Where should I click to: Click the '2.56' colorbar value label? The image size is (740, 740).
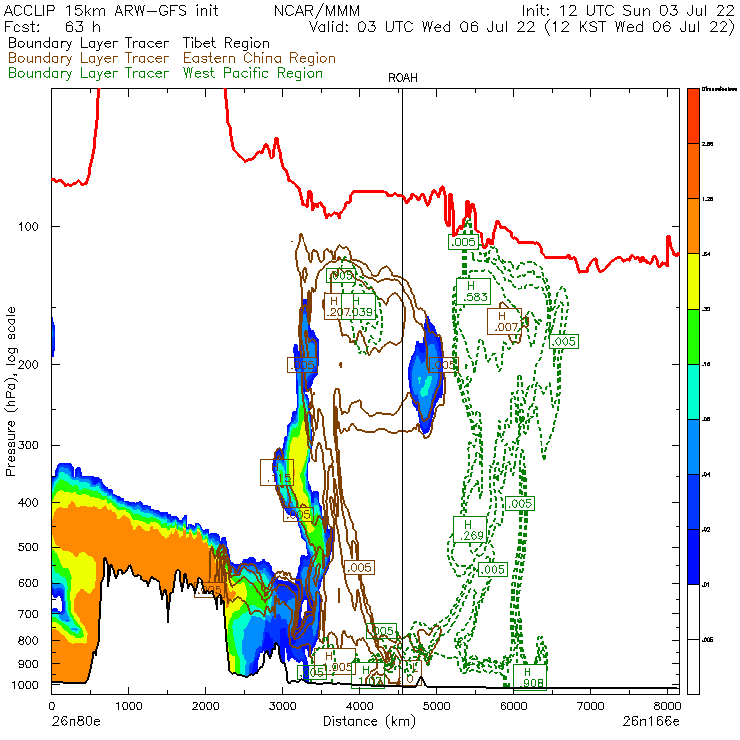click(707, 144)
